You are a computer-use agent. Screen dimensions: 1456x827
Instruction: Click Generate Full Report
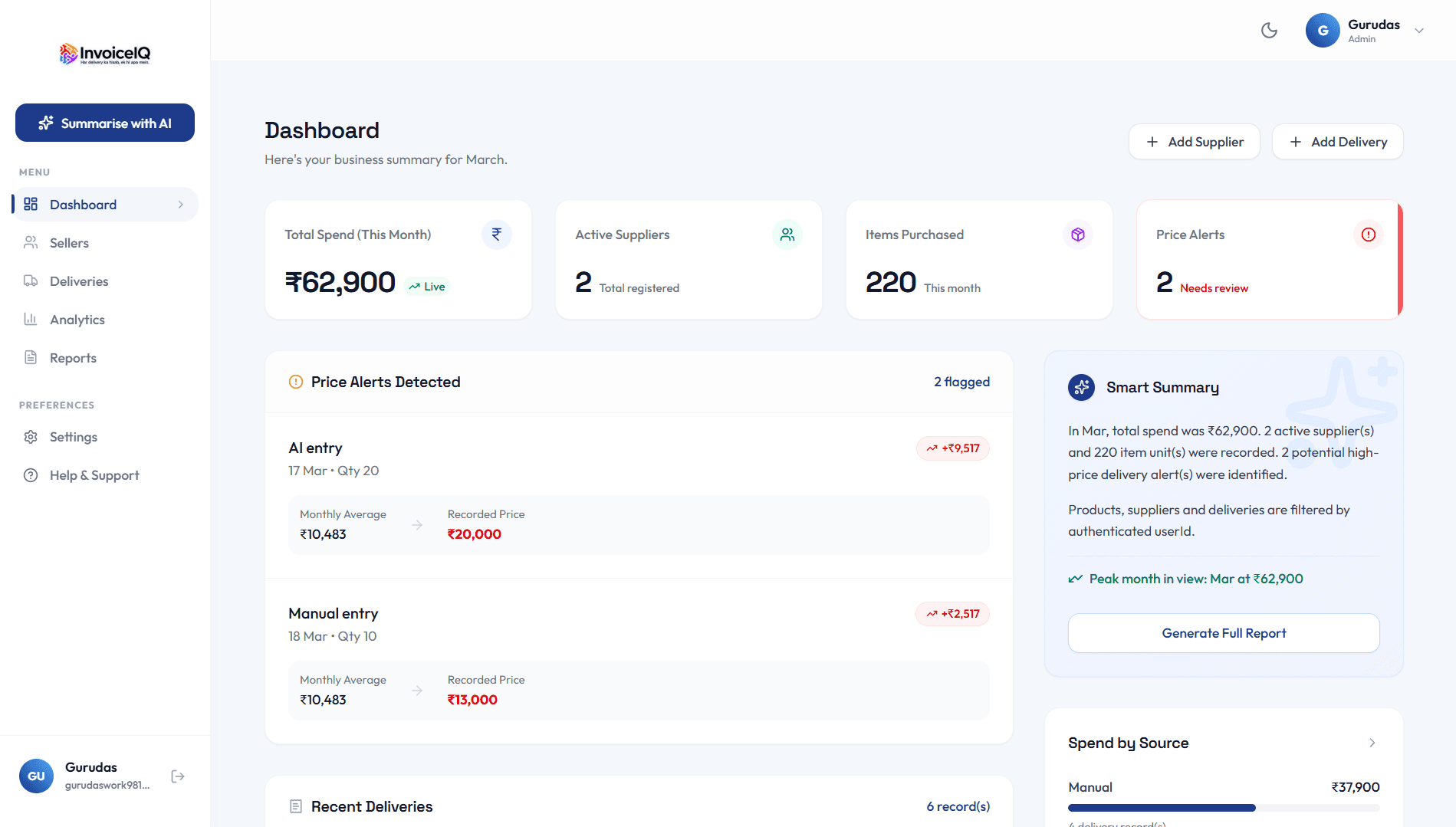coord(1223,633)
